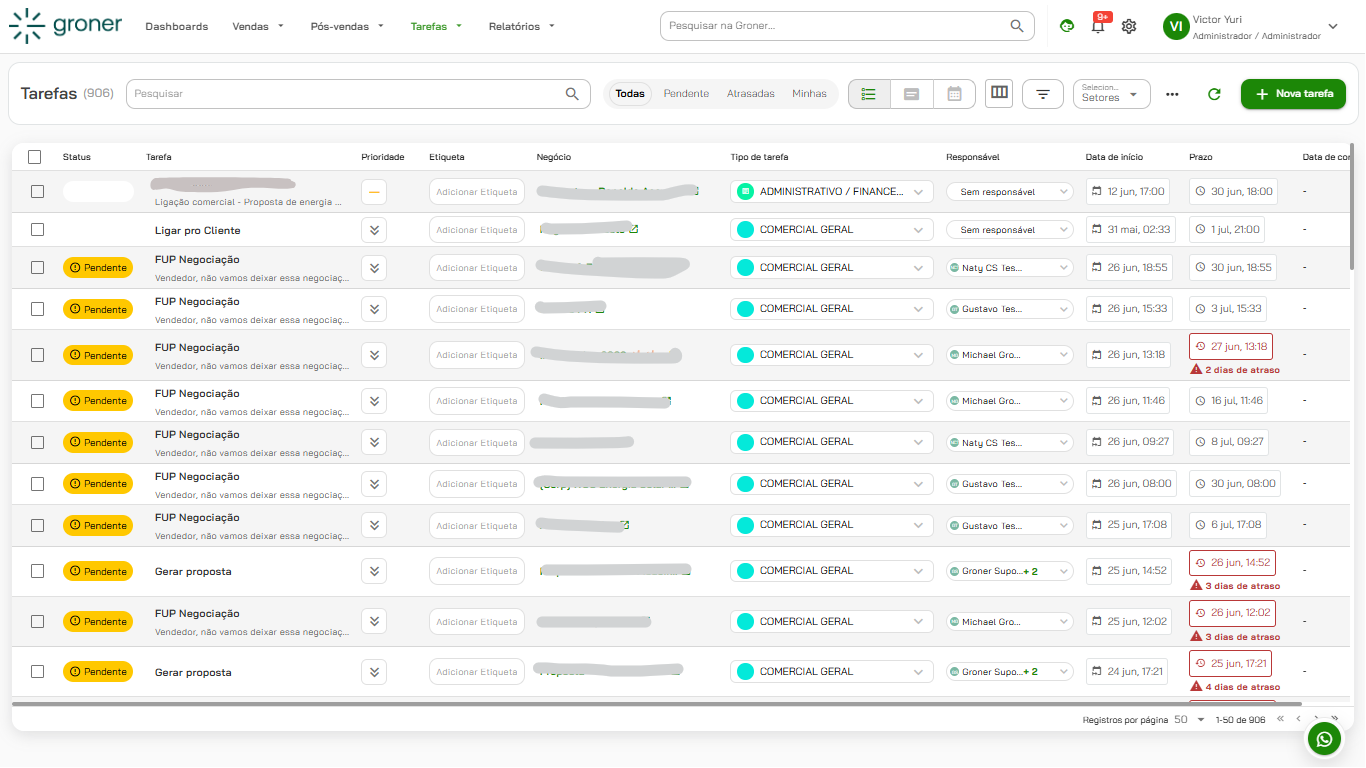Open overdue deadline 27 jun, 13:18

coord(1231,347)
